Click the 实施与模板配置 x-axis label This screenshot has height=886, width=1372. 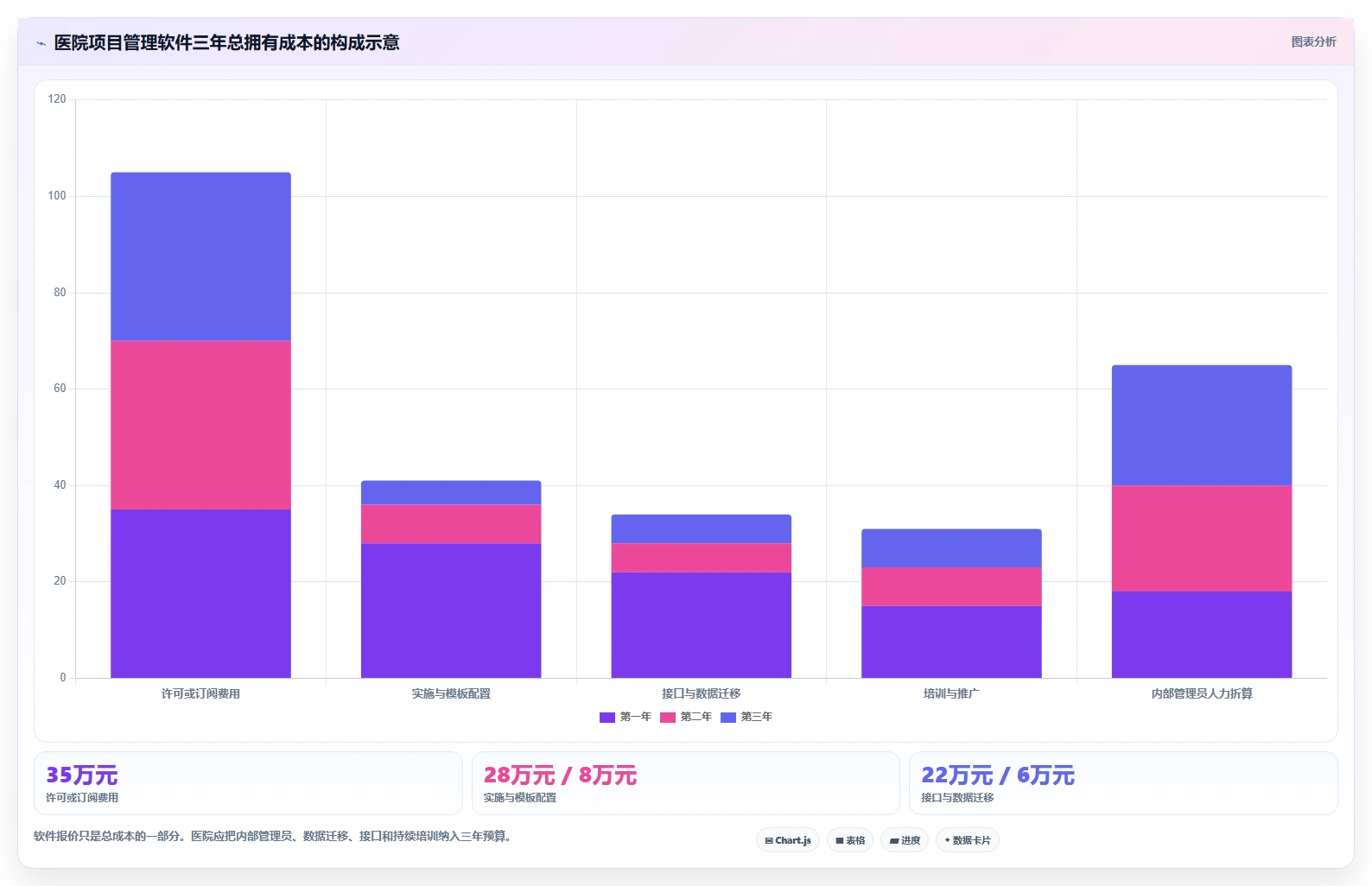(451, 693)
